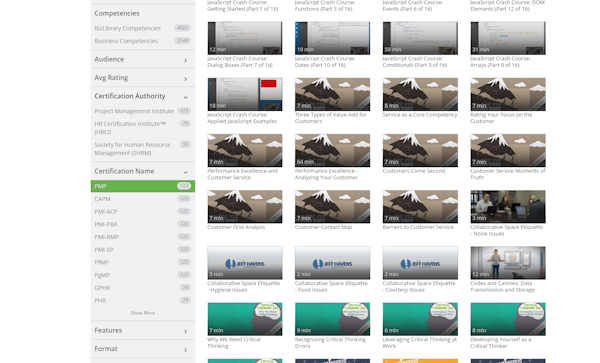Click Show More under Certification Name
The height and width of the screenshot is (363, 600).
(142, 313)
